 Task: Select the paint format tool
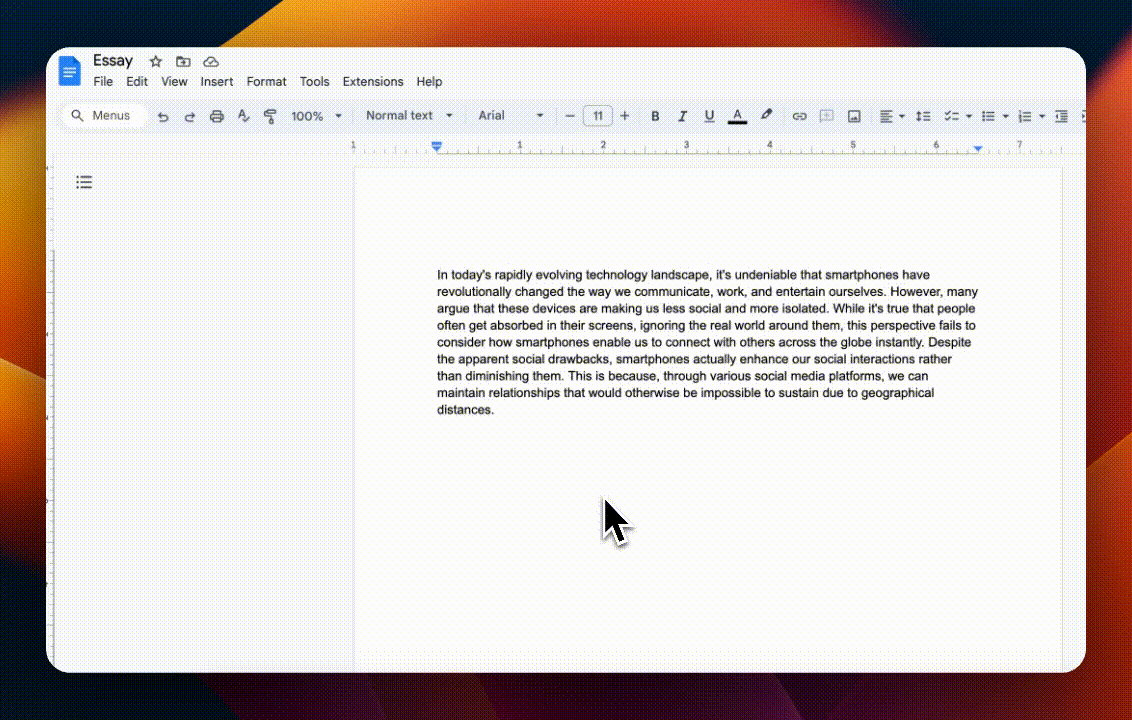270,115
